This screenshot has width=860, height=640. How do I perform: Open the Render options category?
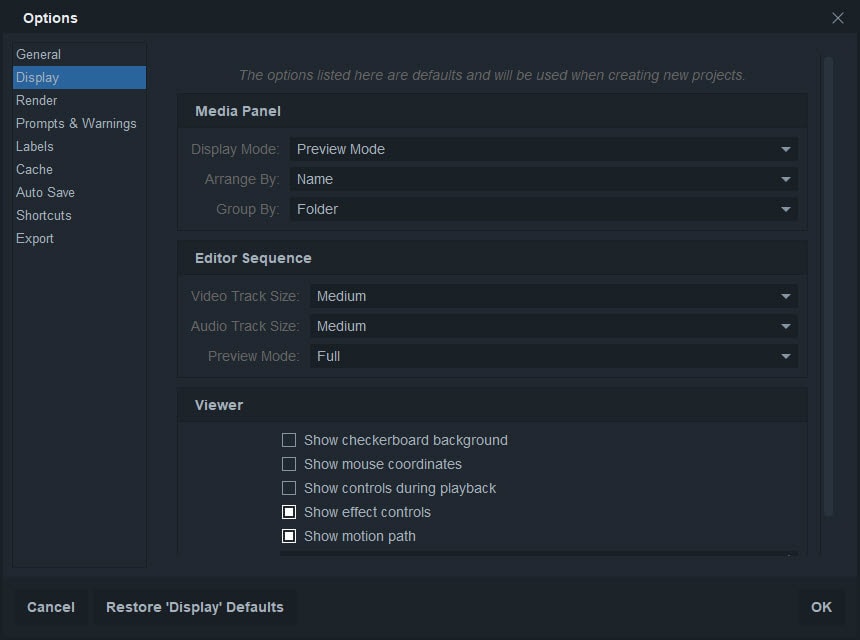[36, 100]
